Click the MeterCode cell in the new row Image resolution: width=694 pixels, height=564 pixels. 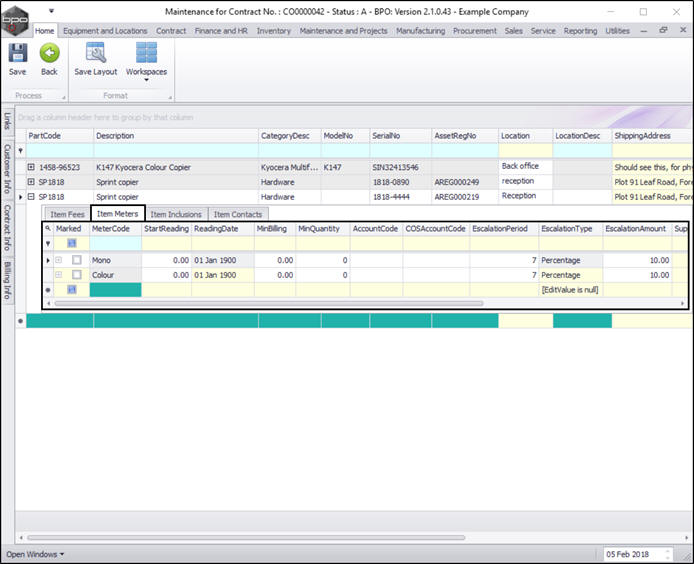115,289
